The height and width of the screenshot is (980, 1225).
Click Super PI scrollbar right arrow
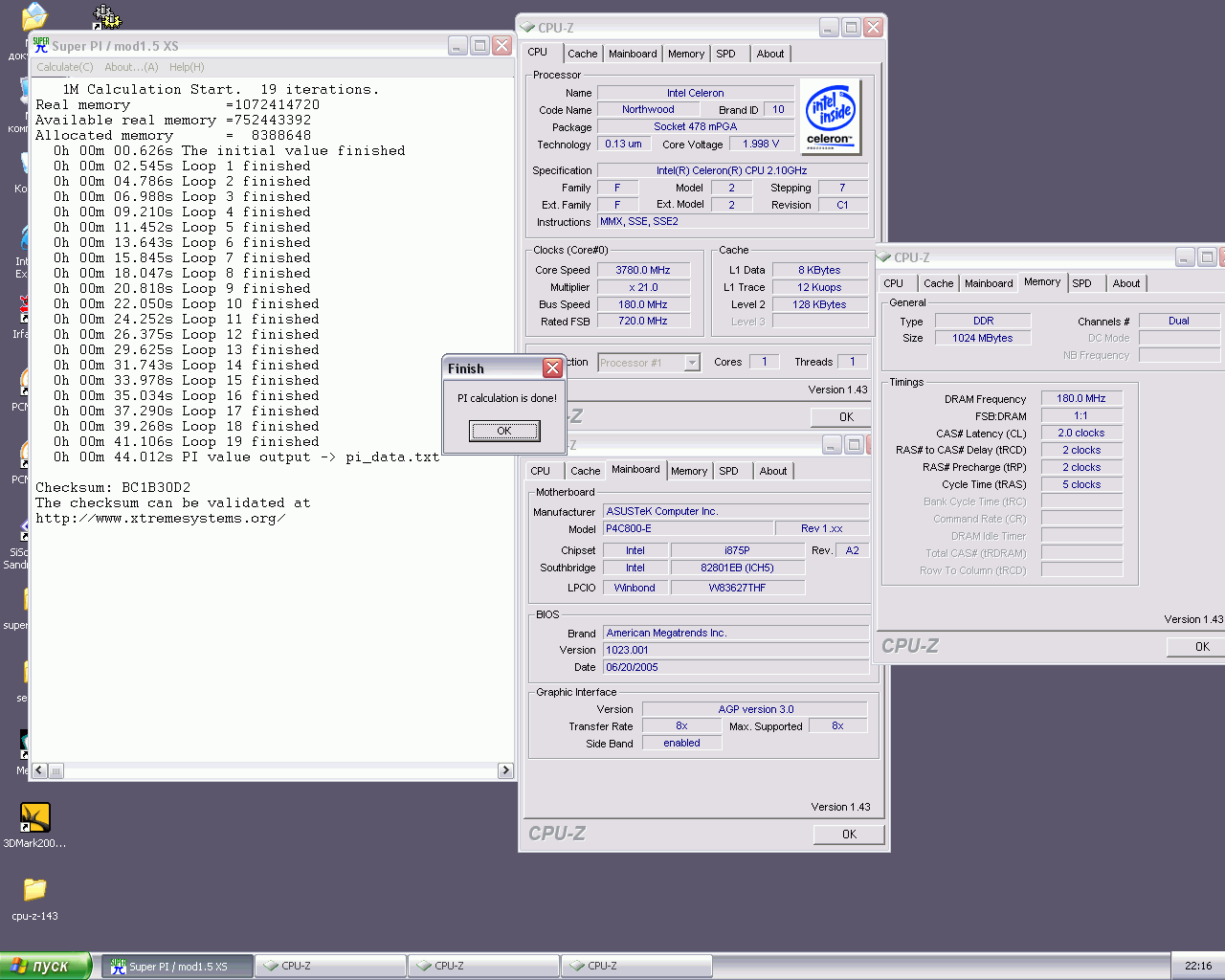[505, 770]
